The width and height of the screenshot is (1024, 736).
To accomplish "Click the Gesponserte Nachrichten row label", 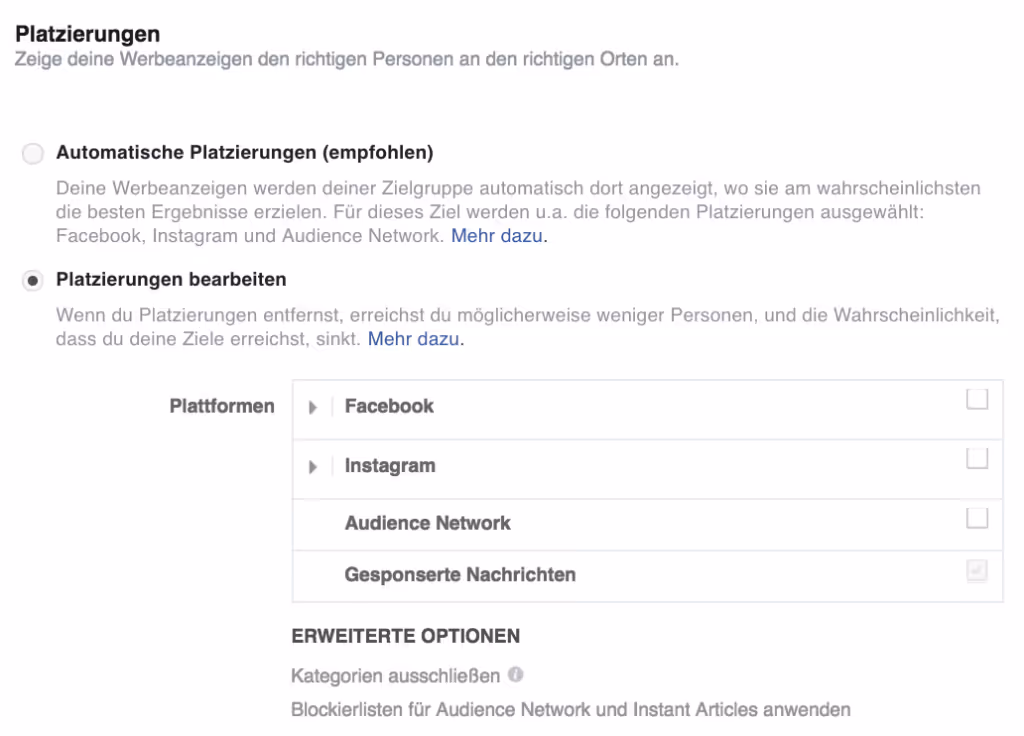I will coord(460,575).
